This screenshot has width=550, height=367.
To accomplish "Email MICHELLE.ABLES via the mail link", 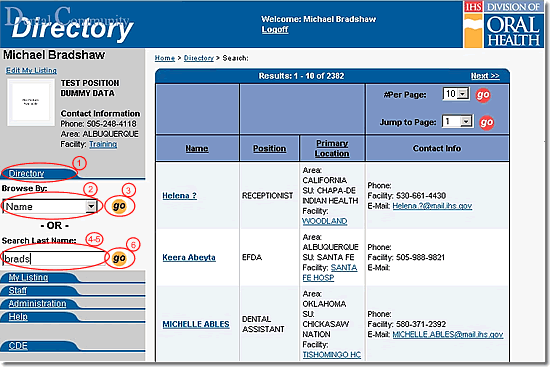I will pos(448,334).
